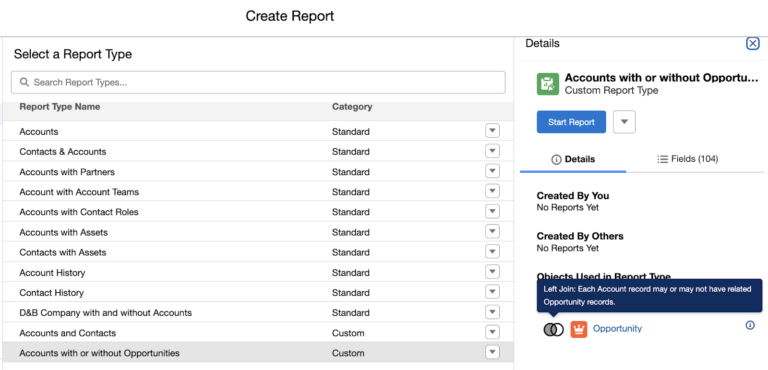Select Accounts with Partners report type
Viewport: 768px width, 370px height.
point(67,172)
